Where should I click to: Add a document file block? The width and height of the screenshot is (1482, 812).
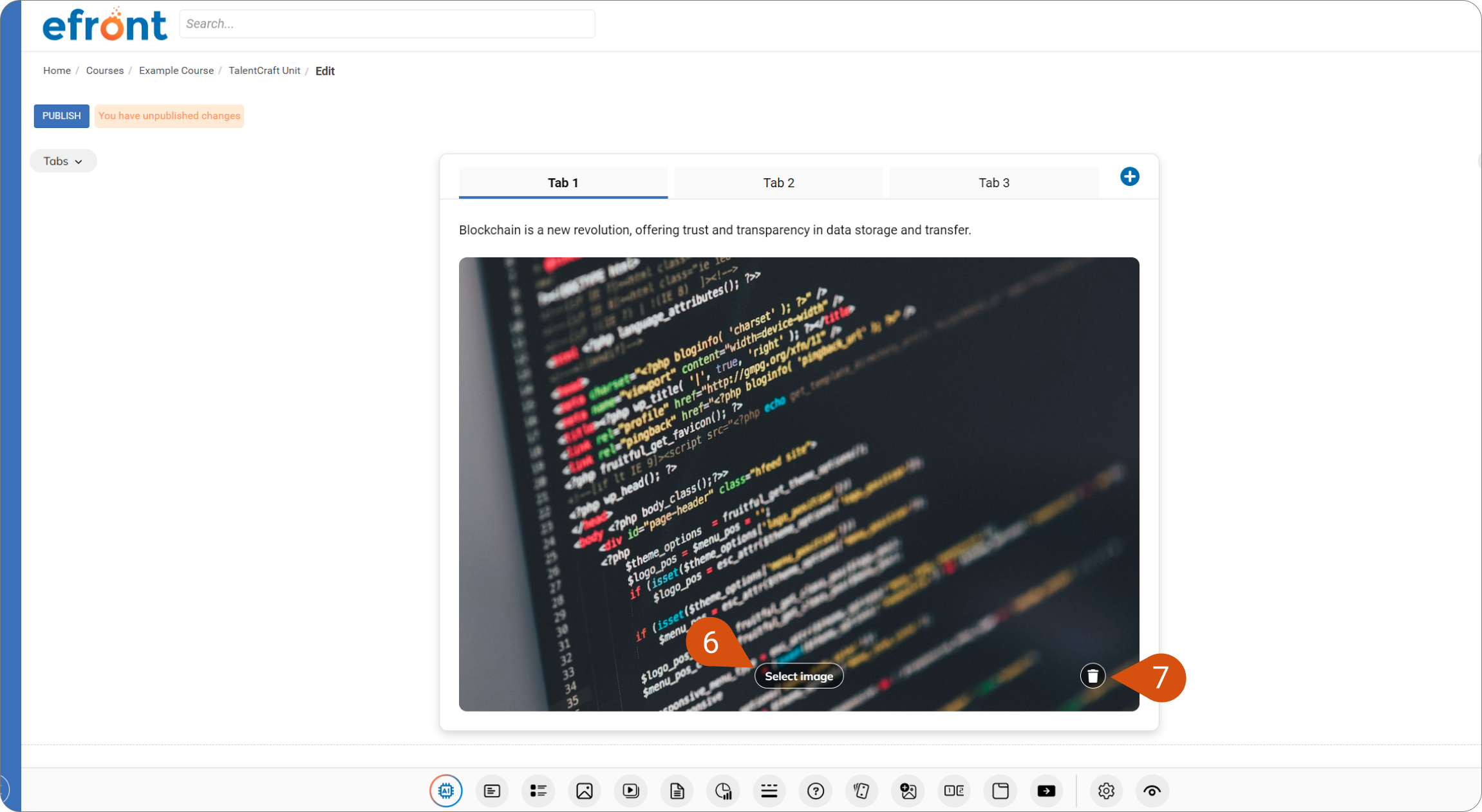(677, 791)
